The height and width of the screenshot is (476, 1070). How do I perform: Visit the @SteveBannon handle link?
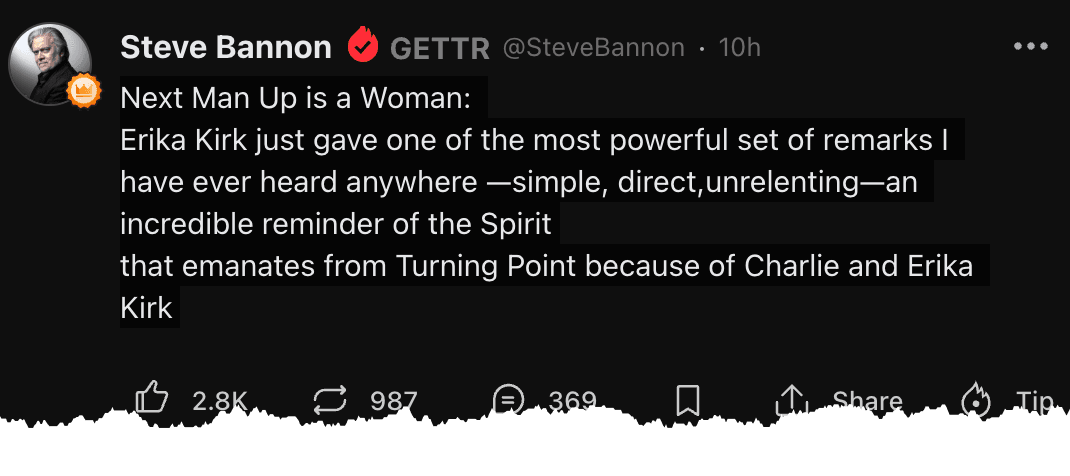click(x=593, y=48)
